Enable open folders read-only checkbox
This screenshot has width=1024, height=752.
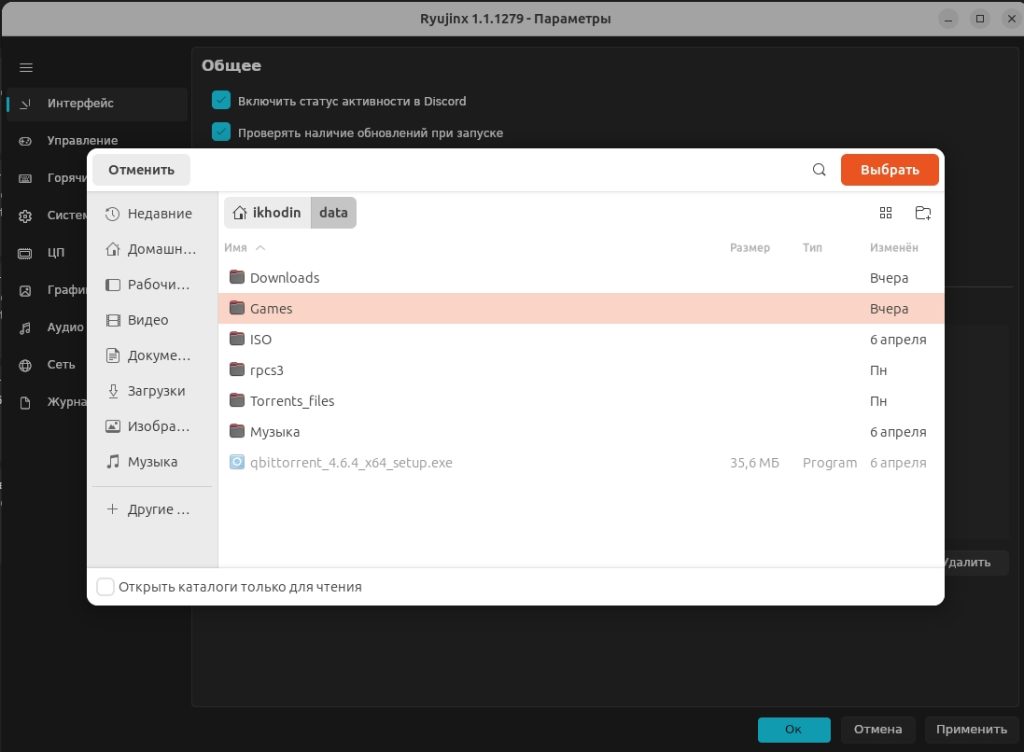point(105,586)
